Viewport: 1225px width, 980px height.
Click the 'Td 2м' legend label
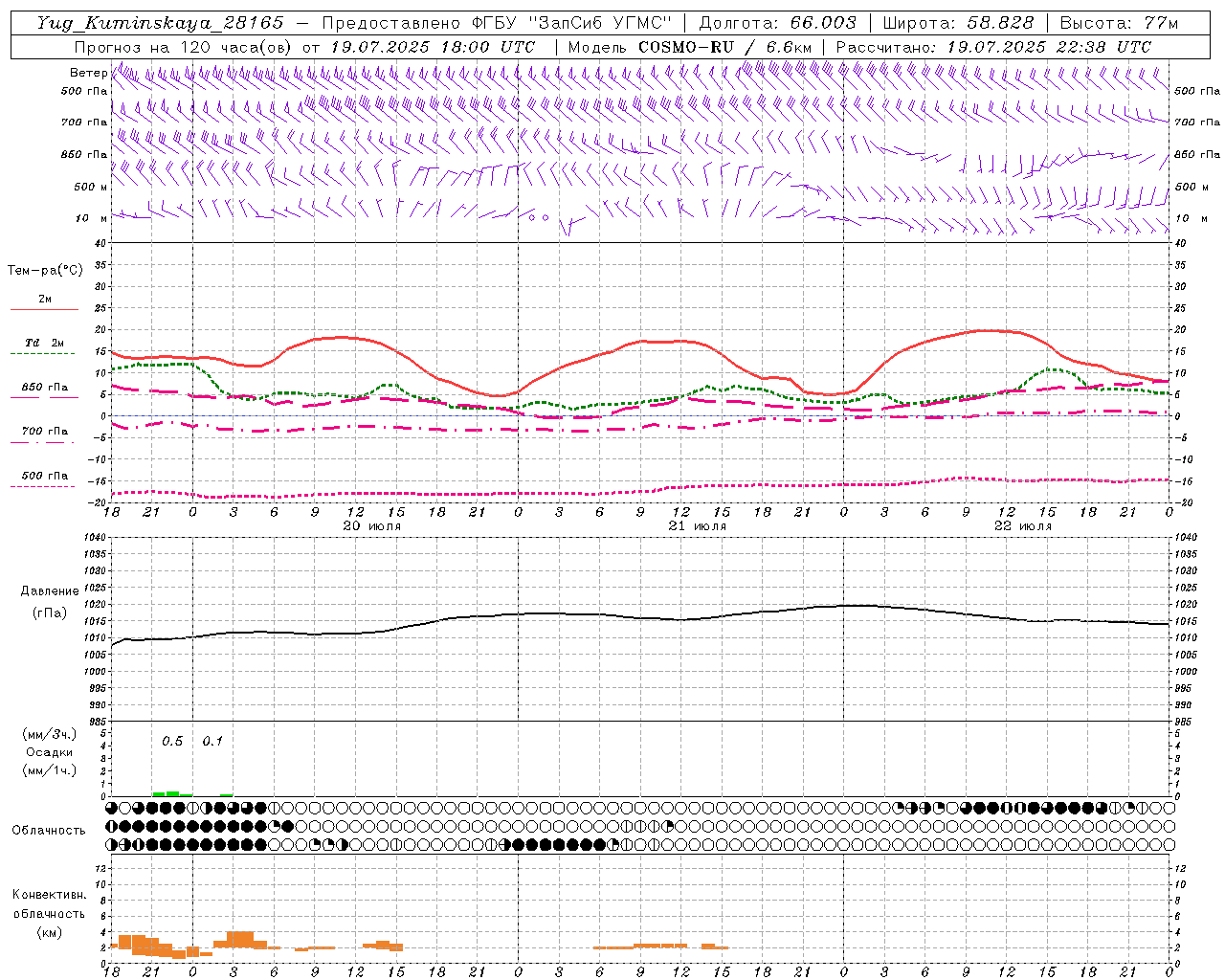tap(44, 343)
